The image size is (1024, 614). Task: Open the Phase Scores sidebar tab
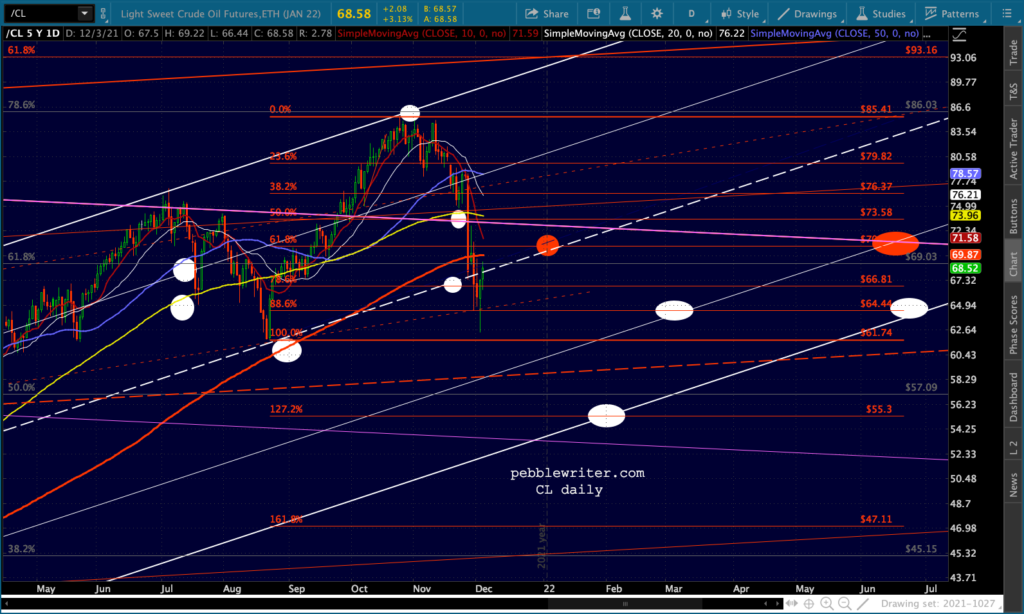pyautogui.click(x=1014, y=325)
